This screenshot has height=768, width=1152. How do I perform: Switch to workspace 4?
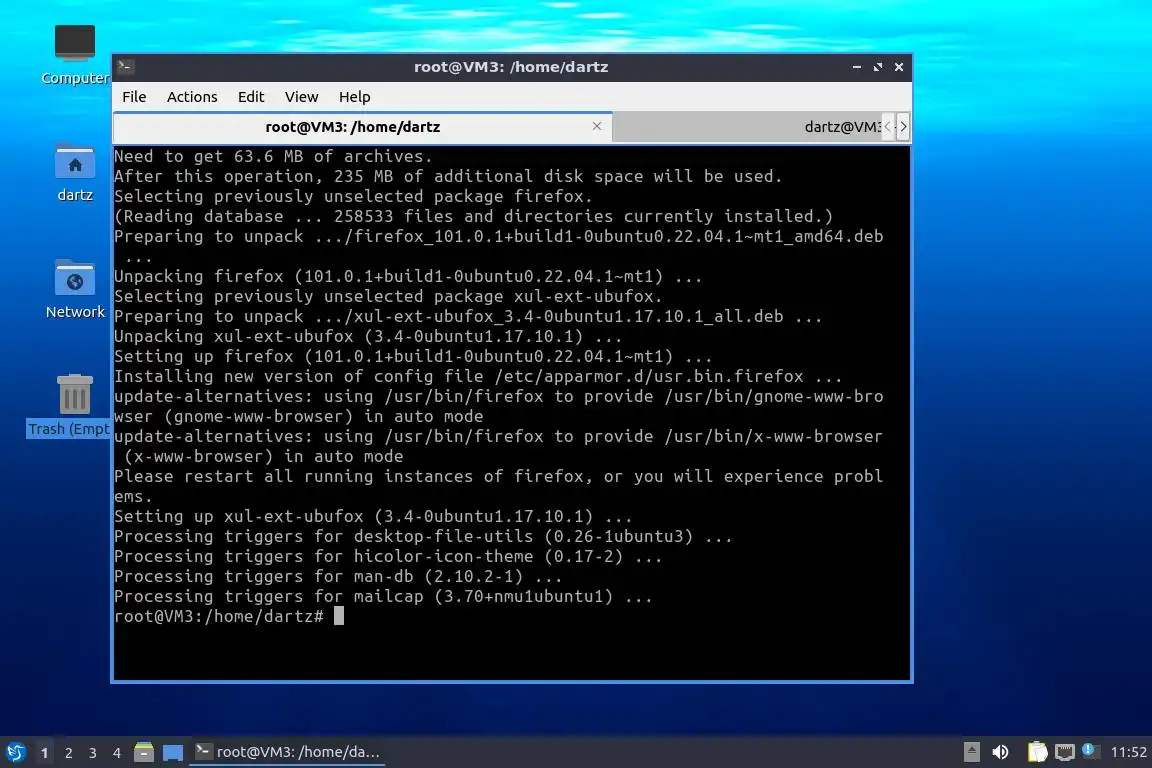pos(117,753)
